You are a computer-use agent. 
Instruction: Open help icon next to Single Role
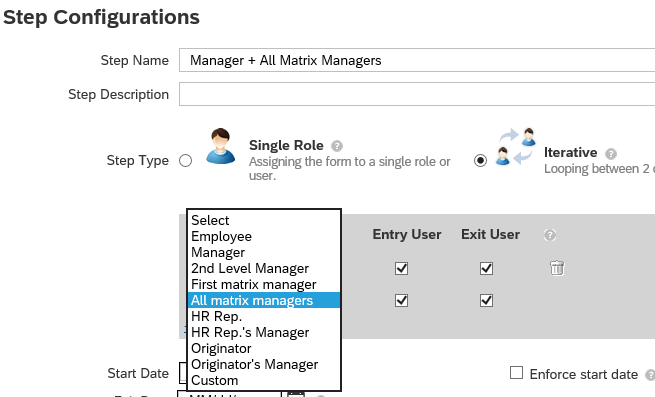[337, 146]
